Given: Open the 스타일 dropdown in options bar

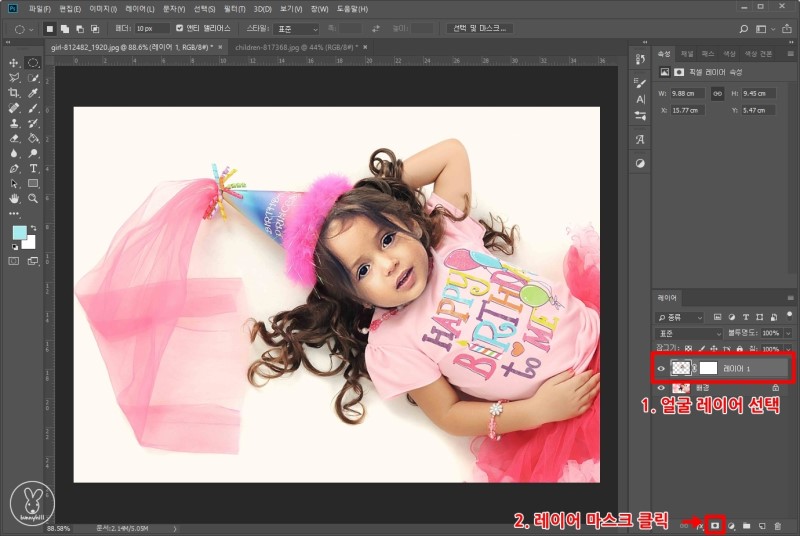Looking at the screenshot, I should pos(296,28).
